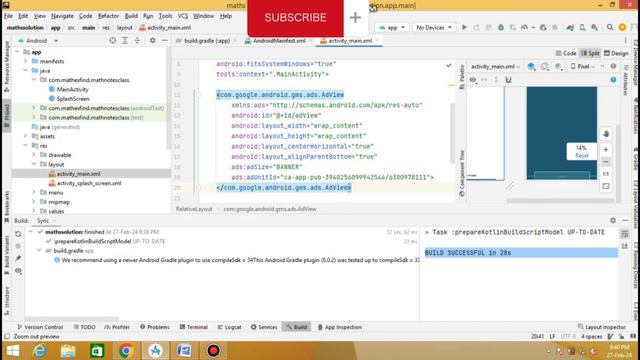640x360 pixels.
Task: Open the Problems tool window
Action: pos(155,327)
